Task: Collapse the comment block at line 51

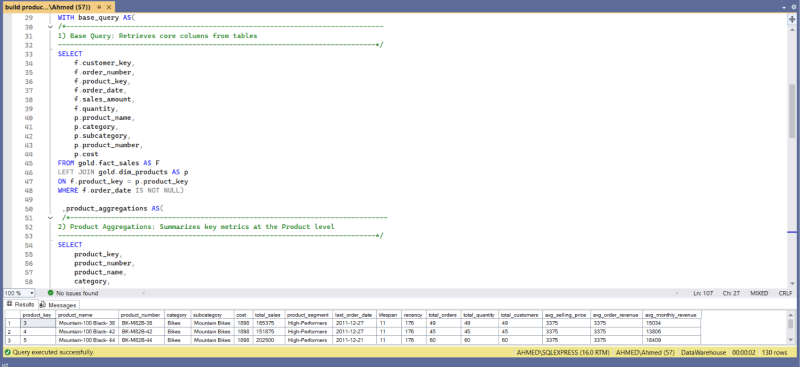Action: [50, 217]
